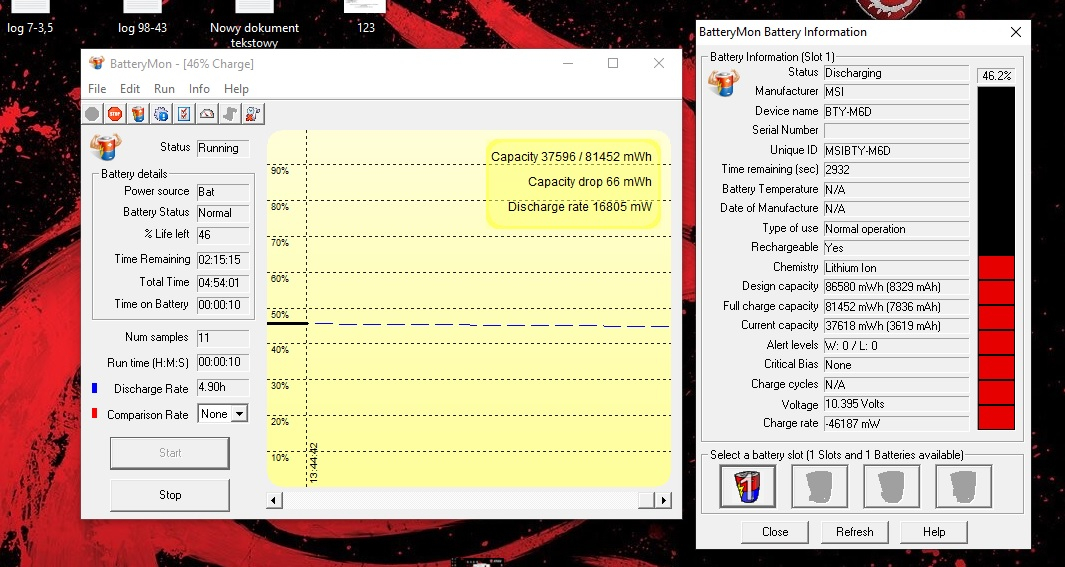Click Type of use value Normal operation
The width and height of the screenshot is (1065, 567).
[896, 229]
